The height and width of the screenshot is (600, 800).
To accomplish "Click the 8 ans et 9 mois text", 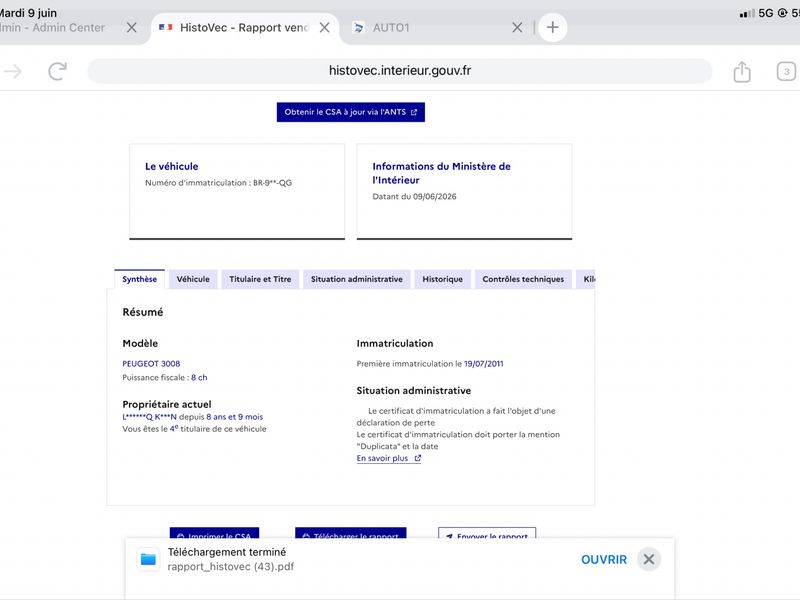I will pyautogui.click(x=235, y=417).
